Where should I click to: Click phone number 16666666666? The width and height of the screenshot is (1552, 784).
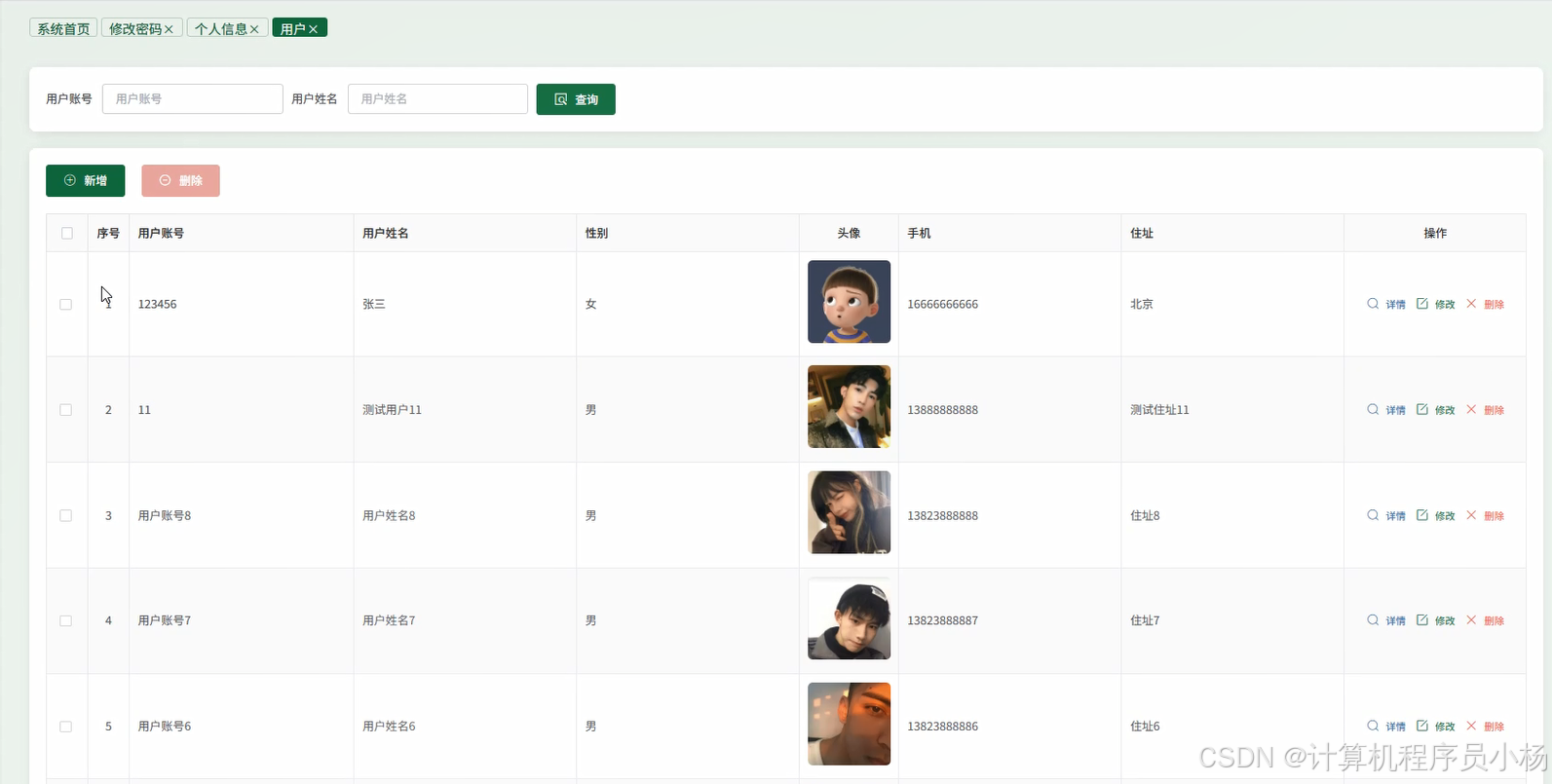942,304
